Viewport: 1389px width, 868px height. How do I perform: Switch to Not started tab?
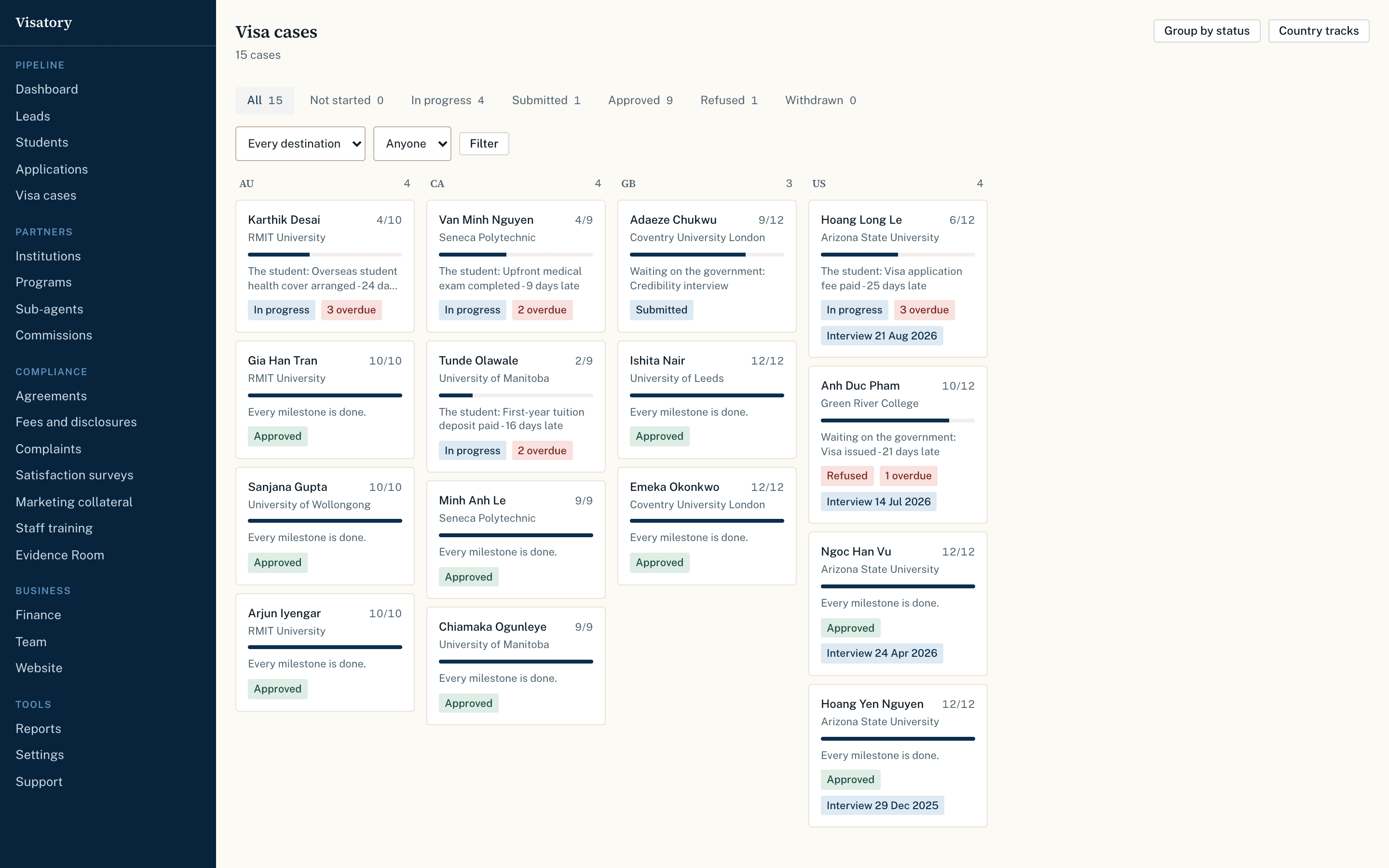(x=347, y=100)
